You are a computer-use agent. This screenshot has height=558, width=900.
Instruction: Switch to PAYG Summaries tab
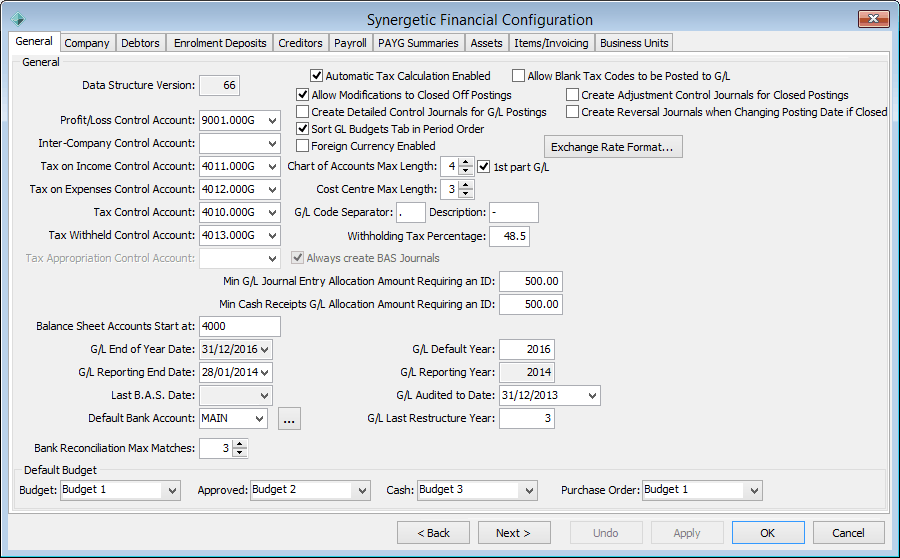pos(418,43)
